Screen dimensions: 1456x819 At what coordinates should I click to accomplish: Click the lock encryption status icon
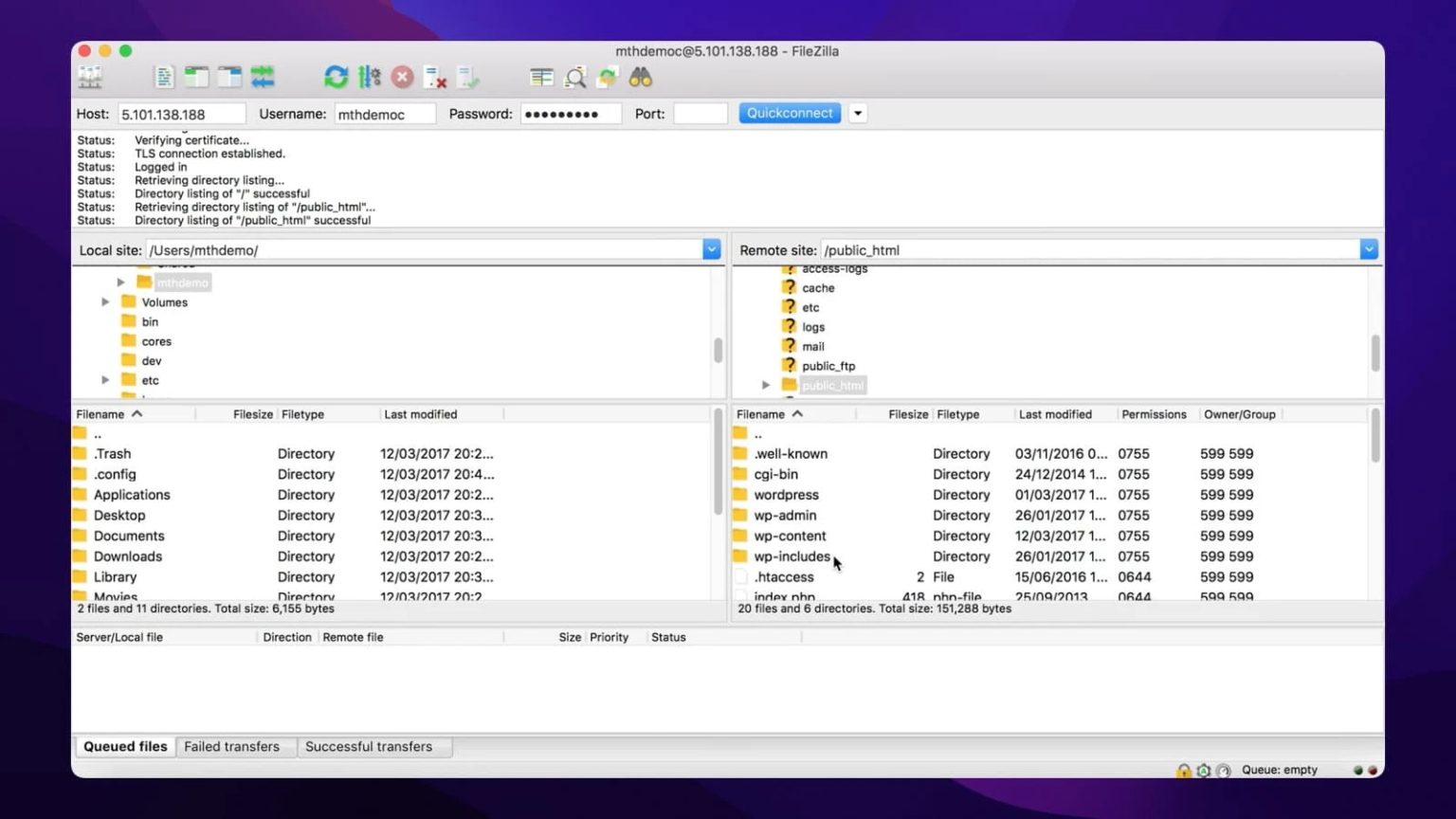(x=1184, y=771)
